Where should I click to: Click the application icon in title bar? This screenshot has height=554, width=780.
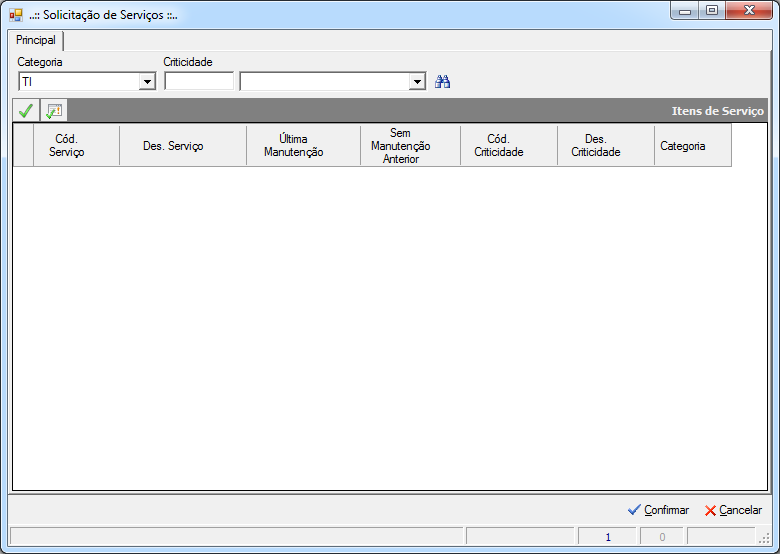point(16,15)
